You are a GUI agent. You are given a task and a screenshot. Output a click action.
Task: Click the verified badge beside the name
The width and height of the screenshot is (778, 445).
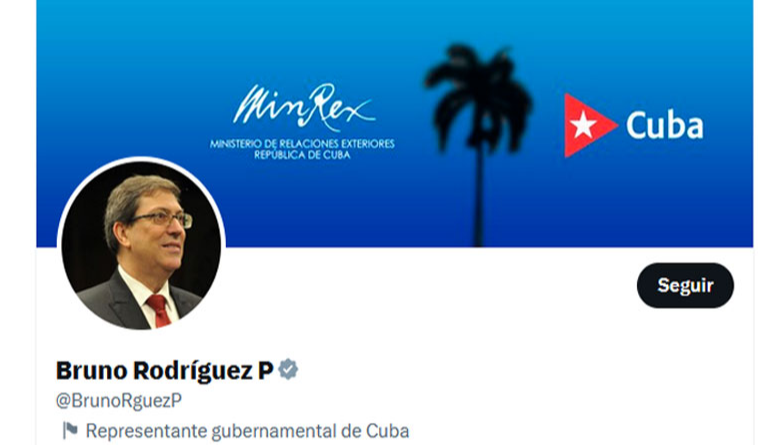coord(288,370)
